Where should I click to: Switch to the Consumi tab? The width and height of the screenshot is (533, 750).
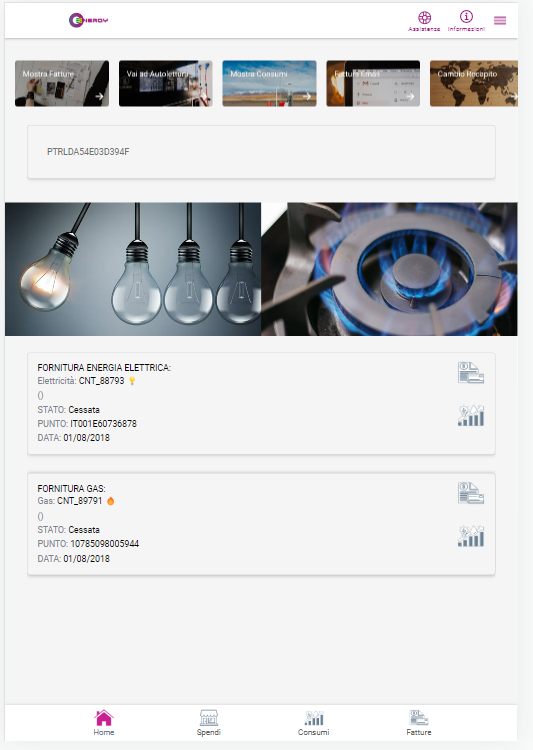[313, 723]
